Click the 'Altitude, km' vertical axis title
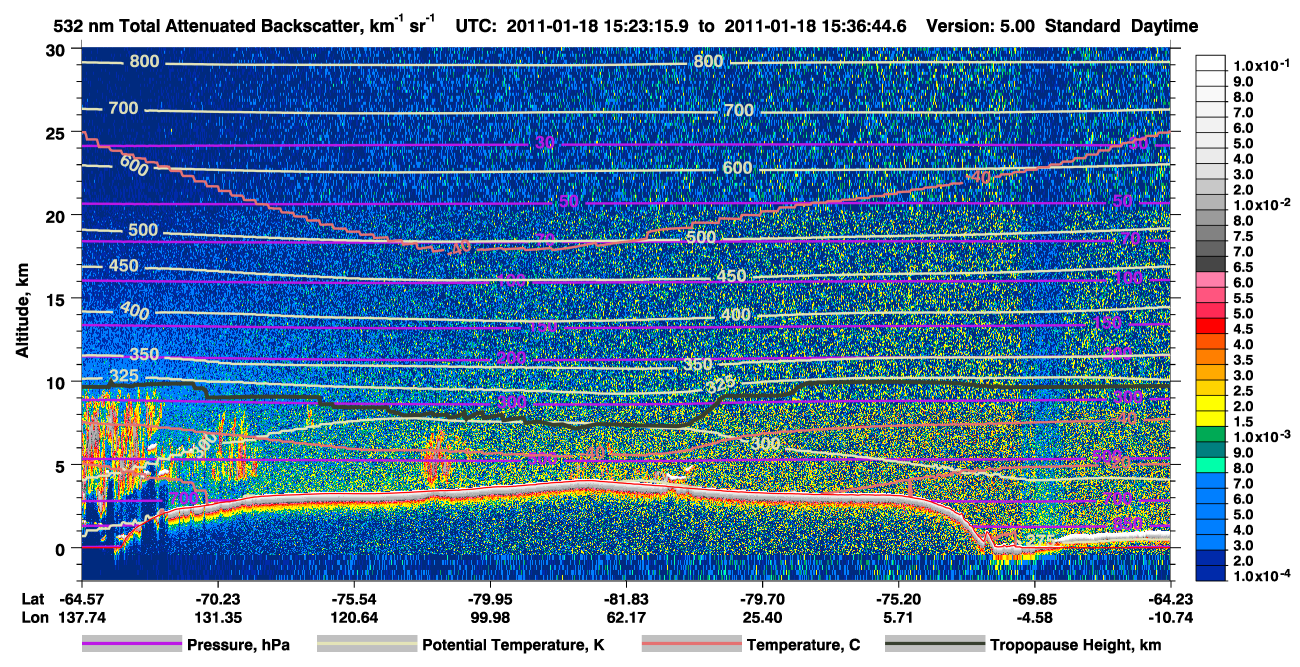Screen dimensions: 1300x667 (22, 312)
